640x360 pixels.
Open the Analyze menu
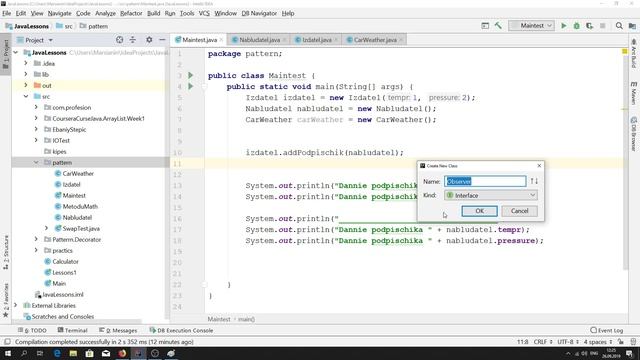(105, 13)
